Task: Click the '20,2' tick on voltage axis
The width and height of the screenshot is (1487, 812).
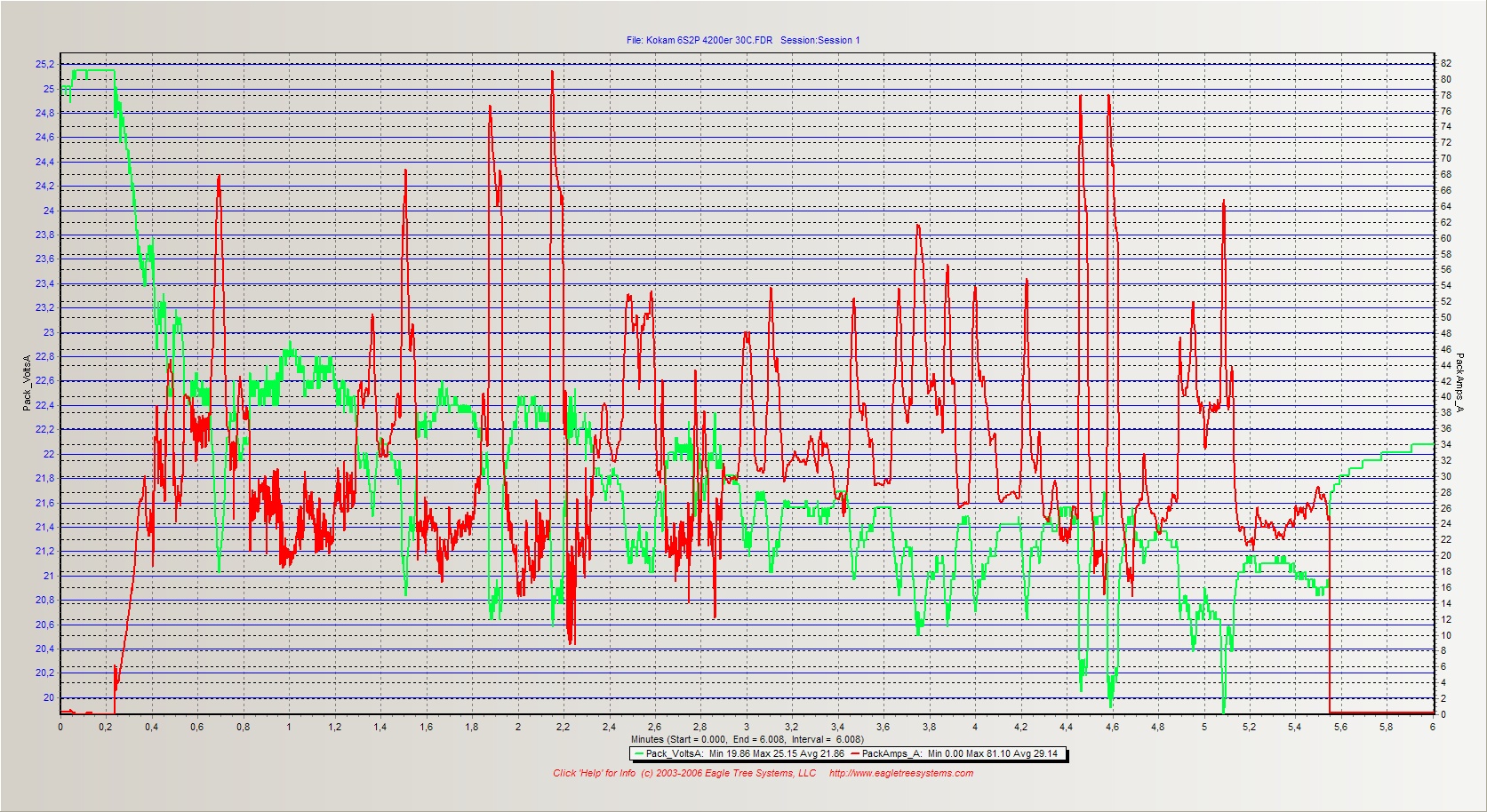Action: (x=44, y=673)
